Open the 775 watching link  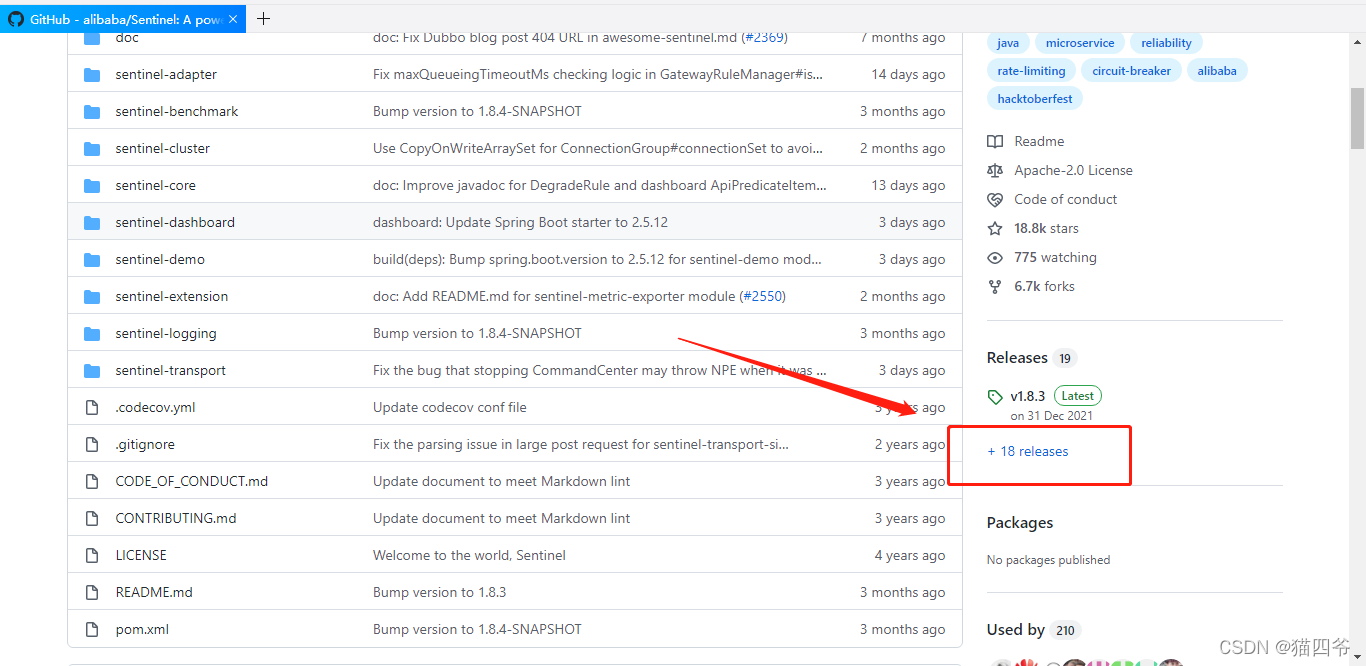point(1055,258)
